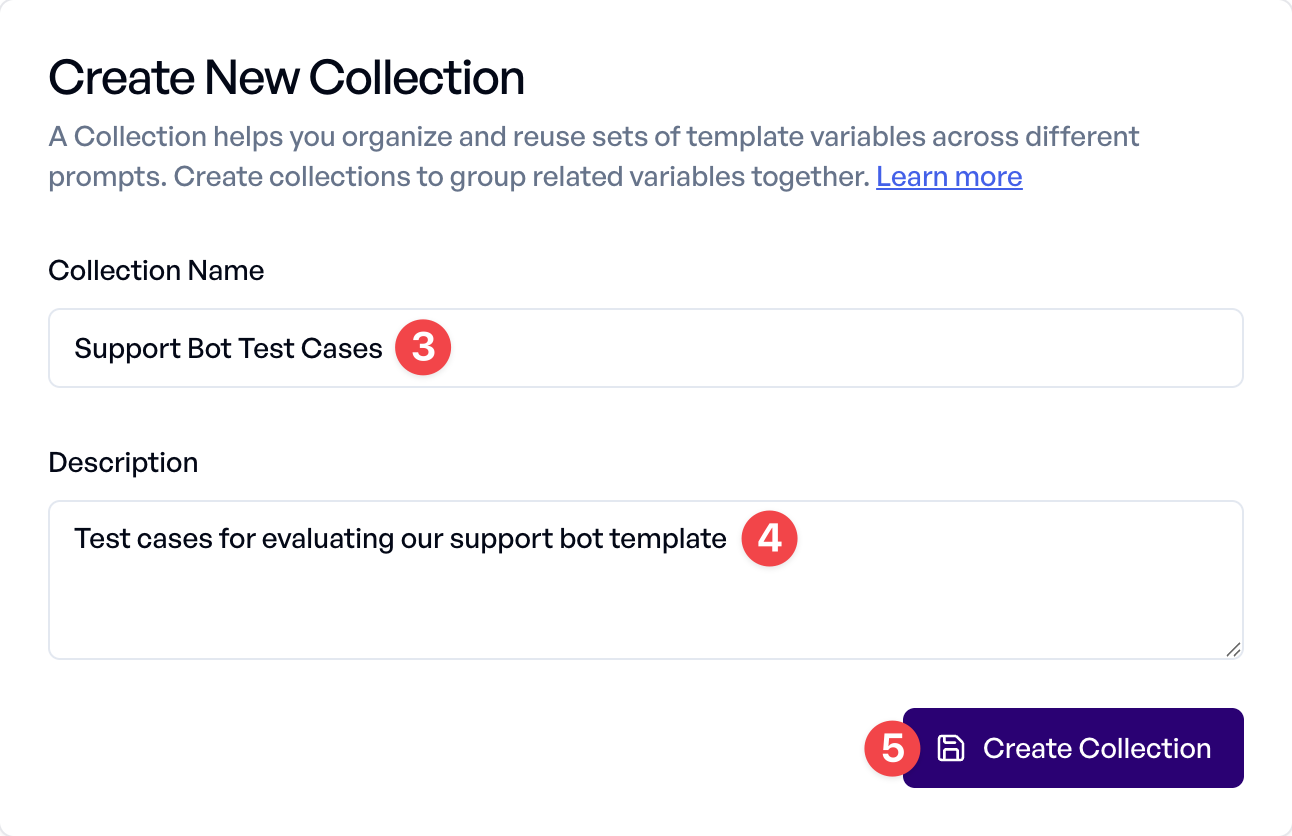The width and height of the screenshot is (1292, 836).
Task: Place cursor after the word template in the Description
Action: [728, 539]
